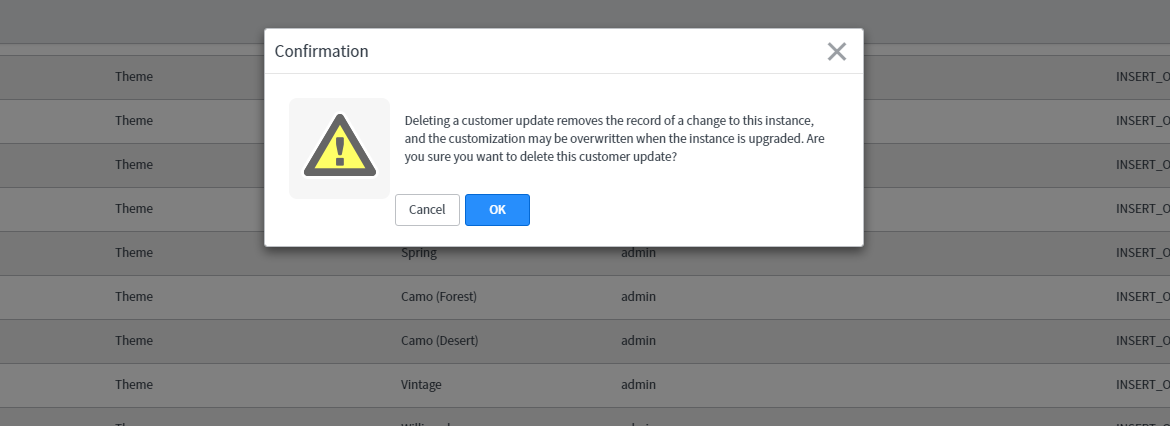The height and width of the screenshot is (426, 1170).
Task: Click admin in the Spring row
Action: pos(638,253)
